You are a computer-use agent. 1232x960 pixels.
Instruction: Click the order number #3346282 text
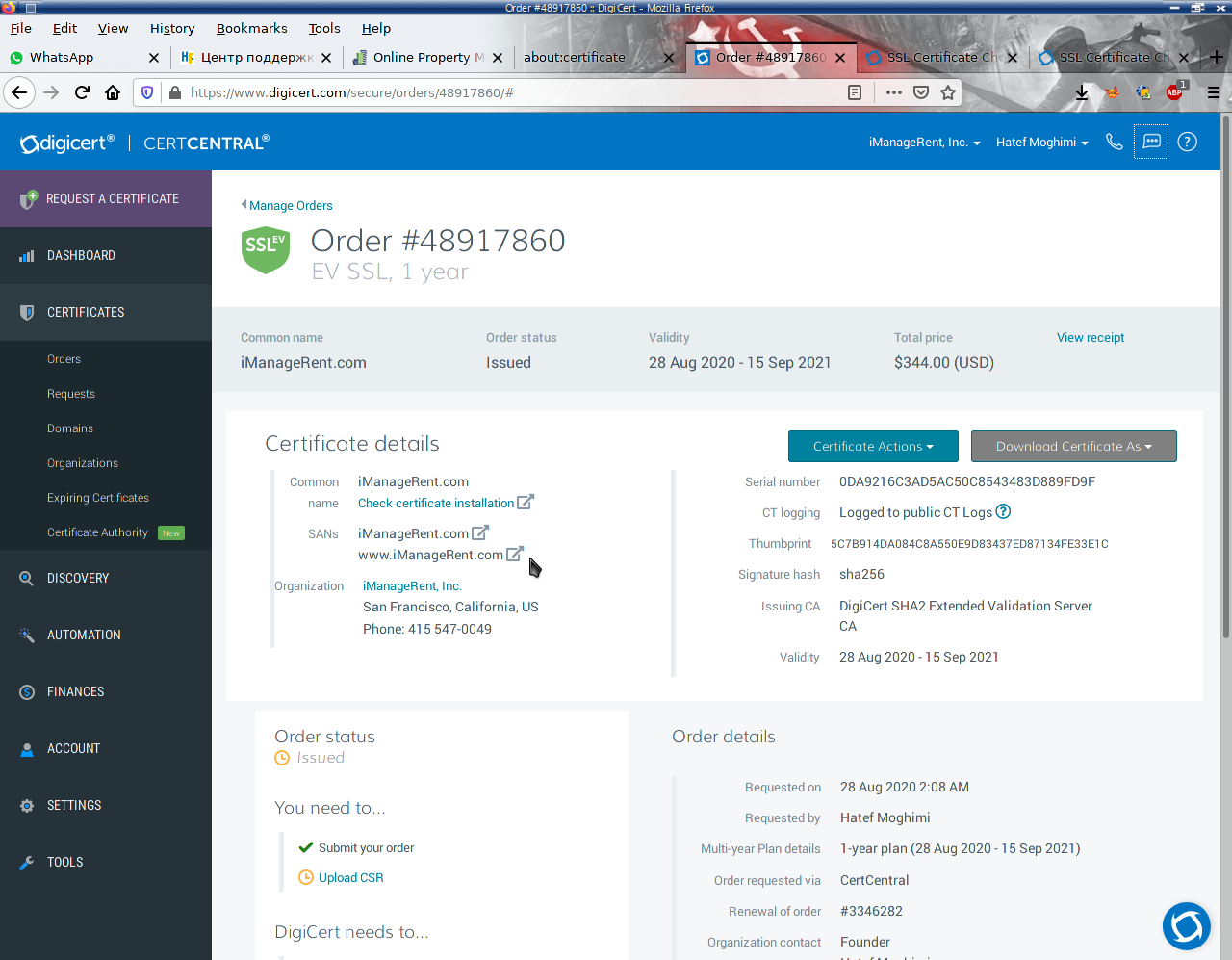coord(871,911)
